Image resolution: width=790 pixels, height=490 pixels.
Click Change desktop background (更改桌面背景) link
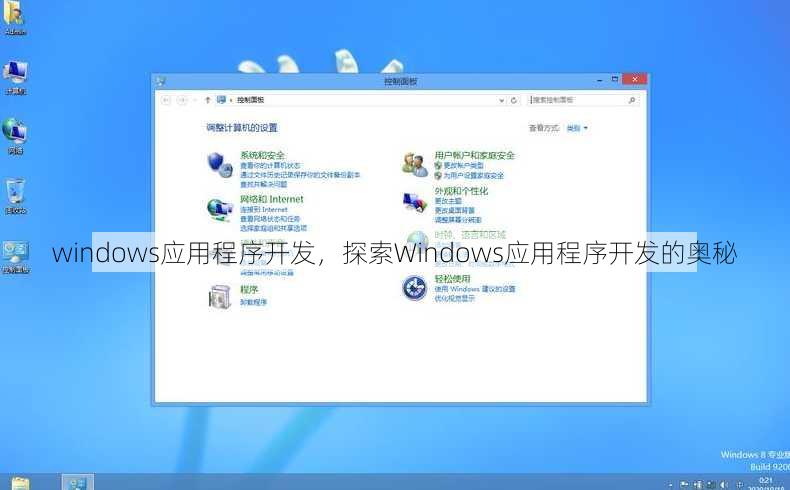tap(454, 210)
